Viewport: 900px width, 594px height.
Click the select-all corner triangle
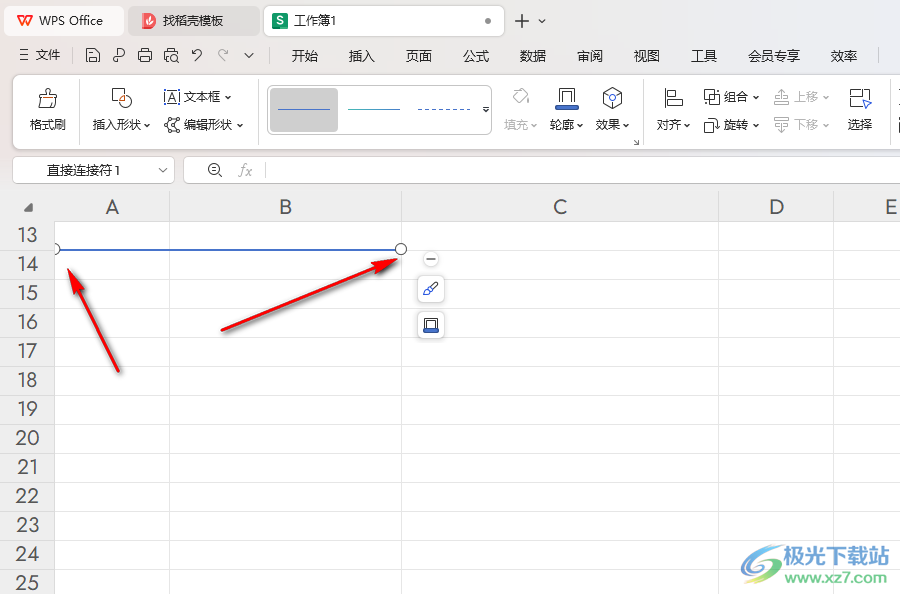pyautogui.click(x=29, y=207)
